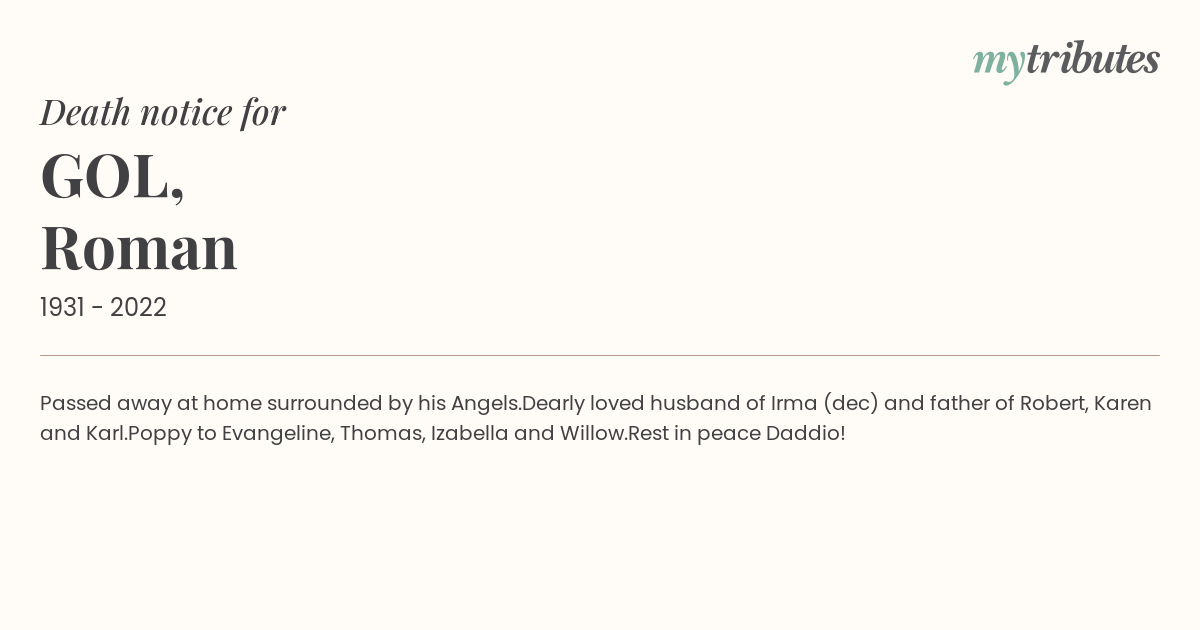Viewport: 1200px width, 630px height.
Task: Select the green "my" in the logo
Action: point(999,63)
